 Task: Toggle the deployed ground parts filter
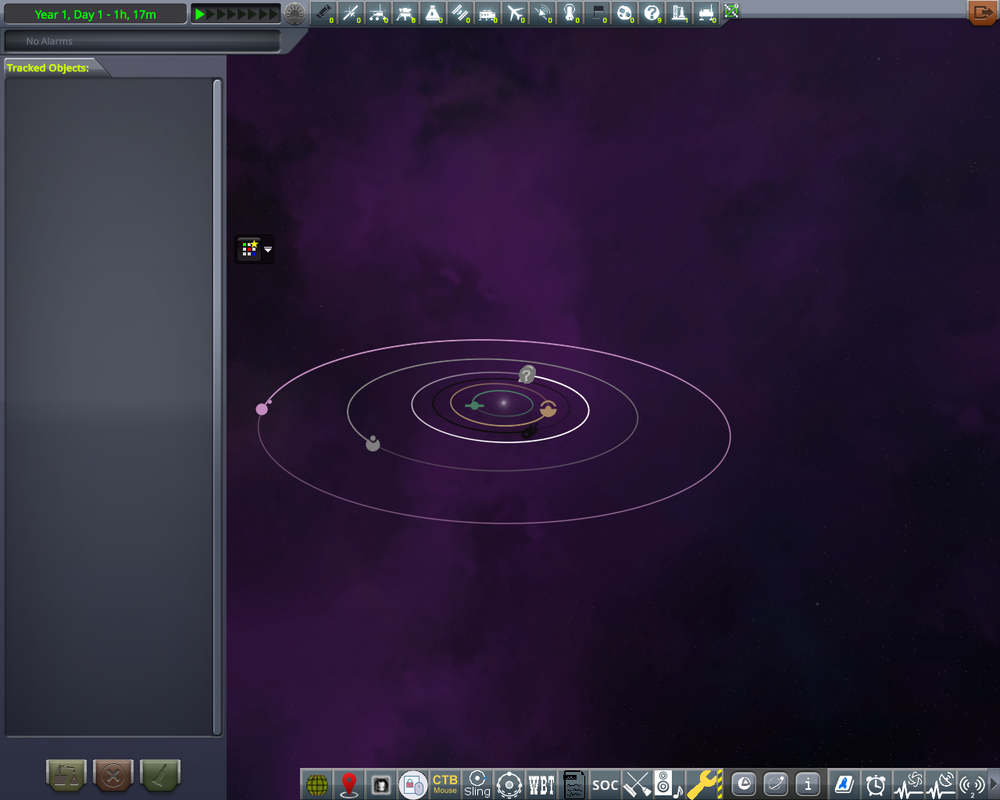(x=707, y=13)
